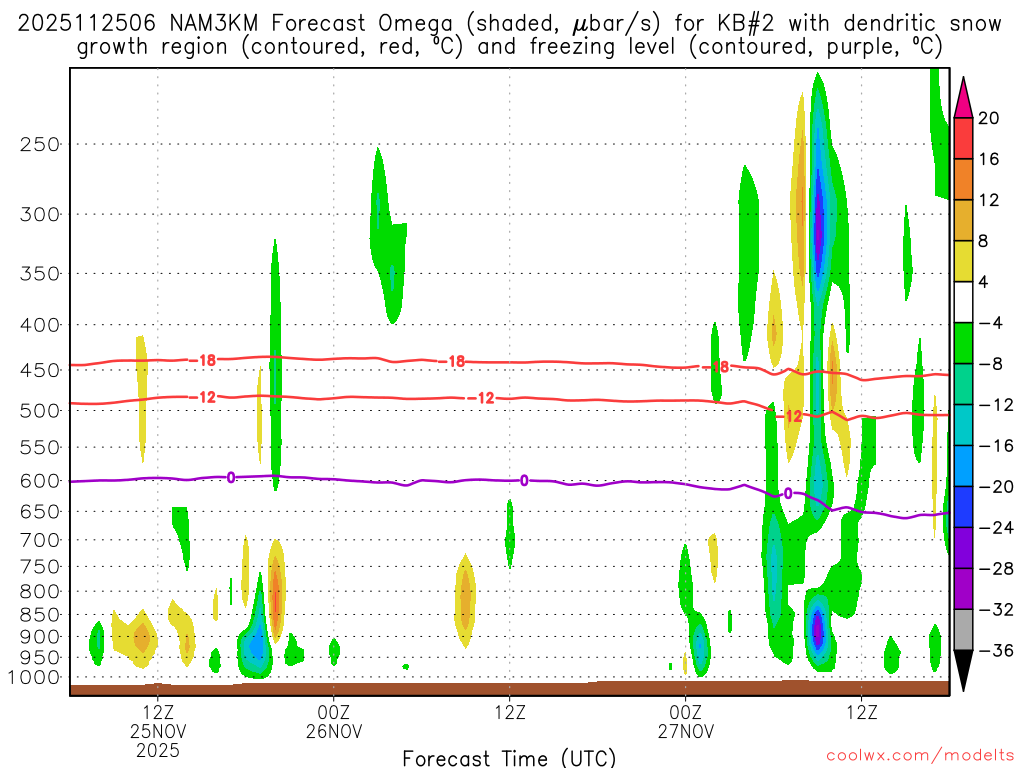Click the 500 pressure level label

pyautogui.click(x=40, y=411)
